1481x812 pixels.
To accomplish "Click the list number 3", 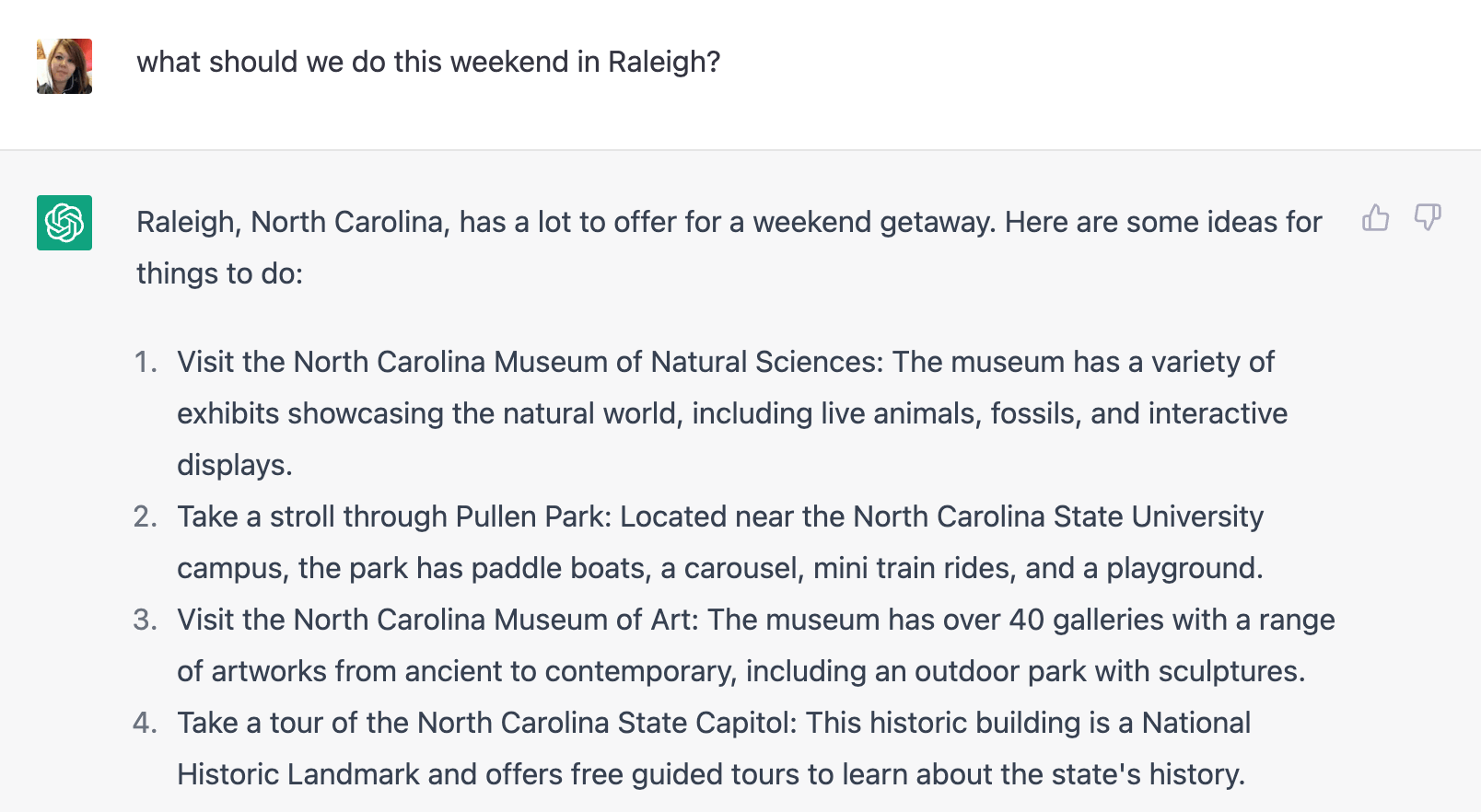I will pos(146,620).
